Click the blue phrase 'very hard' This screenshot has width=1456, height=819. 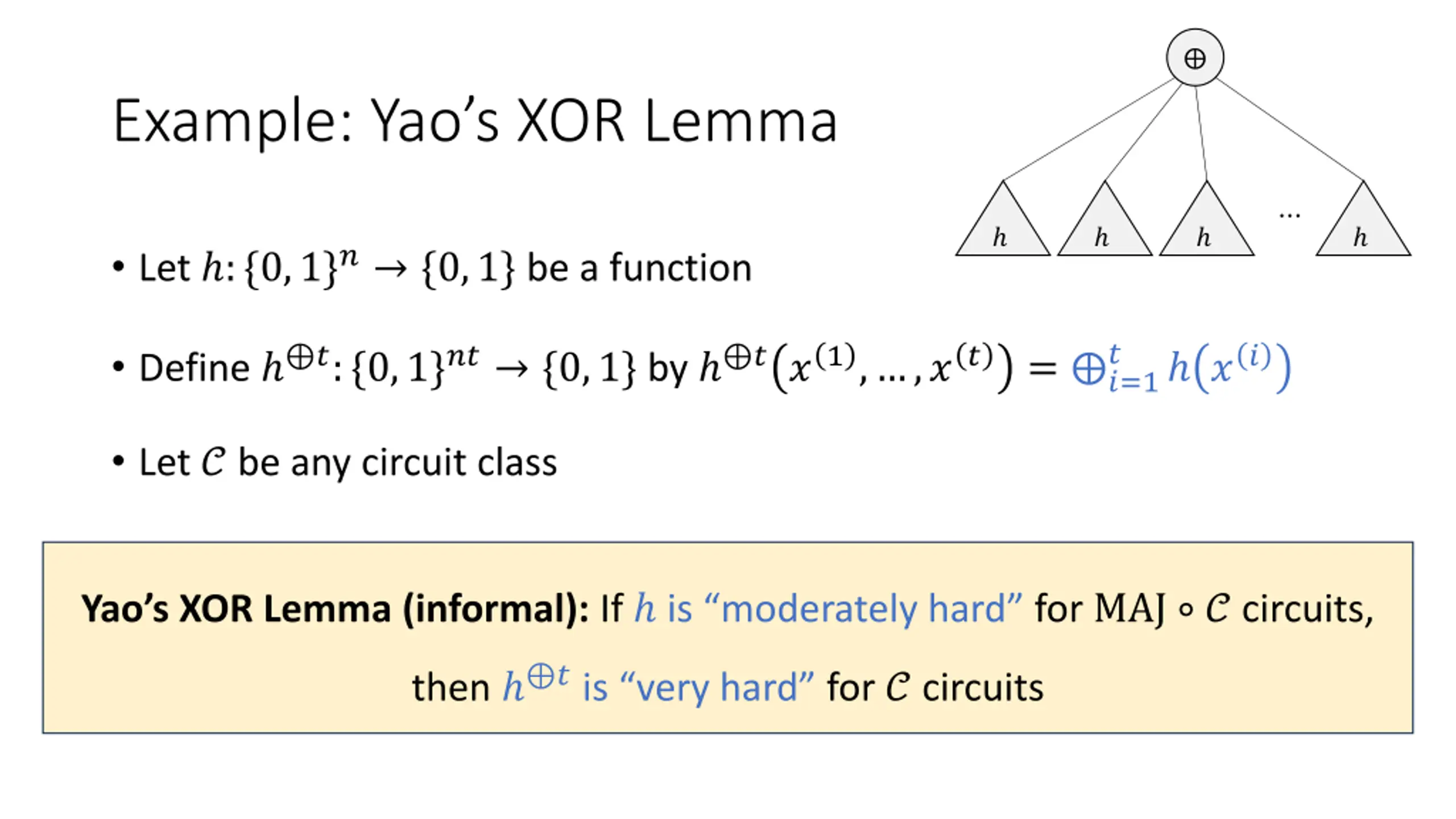pos(717,687)
